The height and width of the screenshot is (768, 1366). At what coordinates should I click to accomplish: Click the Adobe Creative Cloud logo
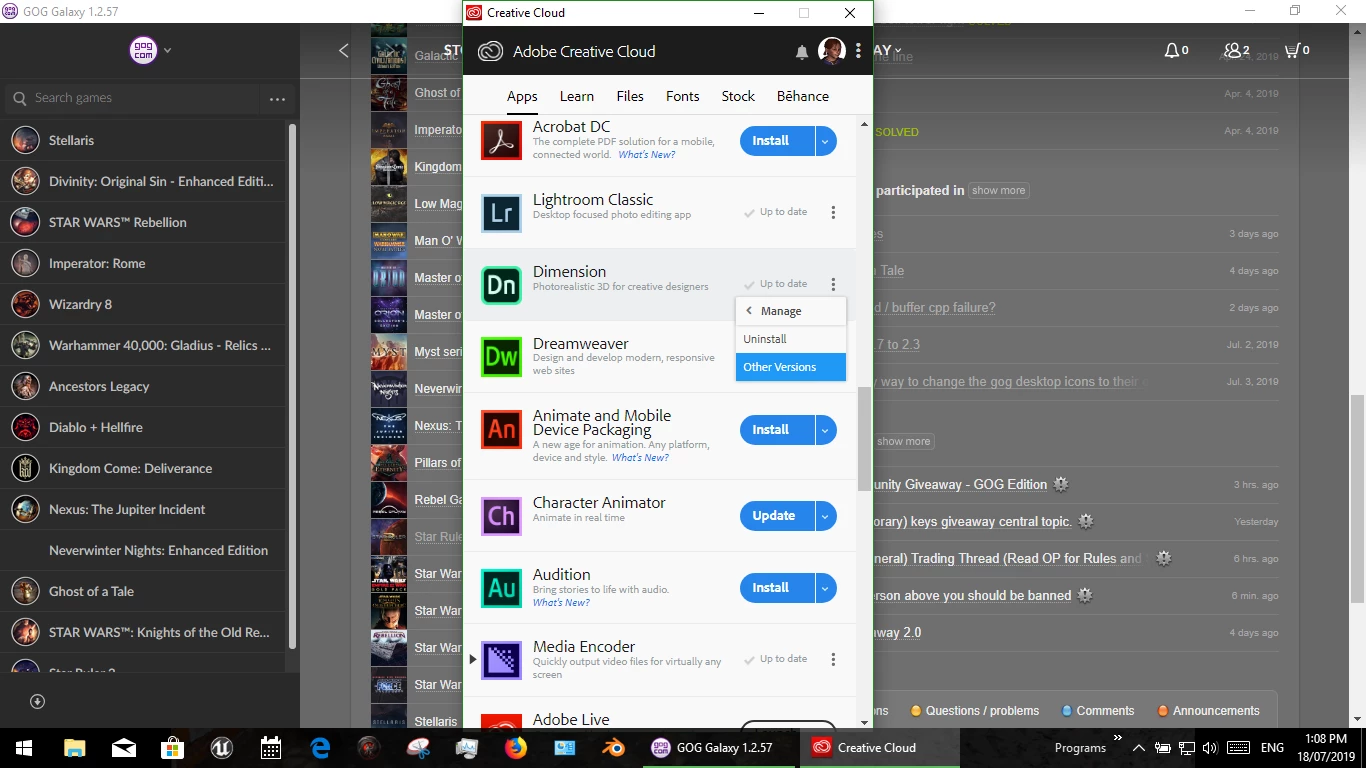[490, 51]
